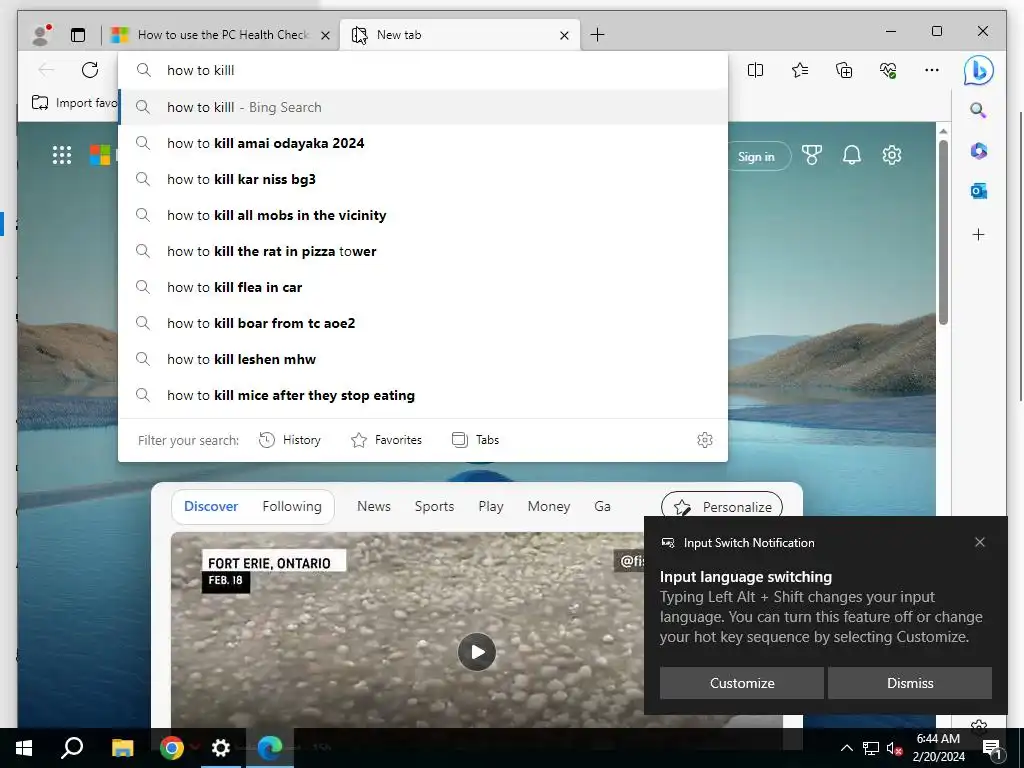Click the muted volume tray icon
The height and width of the screenshot is (768, 1024).
(x=895, y=748)
